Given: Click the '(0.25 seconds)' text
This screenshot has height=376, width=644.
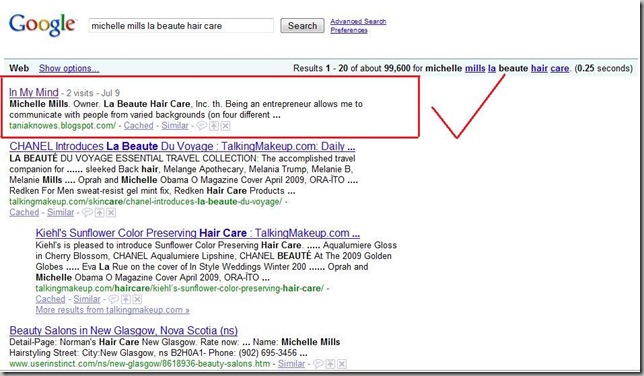Looking at the screenshot, I should point(603,68).
